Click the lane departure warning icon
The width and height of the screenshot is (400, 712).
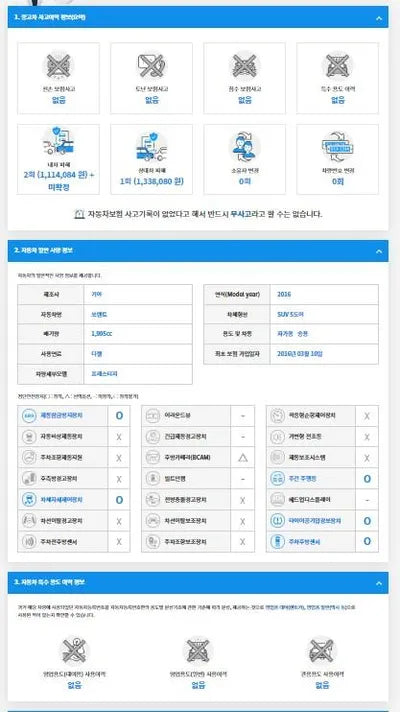click(29, 520)
